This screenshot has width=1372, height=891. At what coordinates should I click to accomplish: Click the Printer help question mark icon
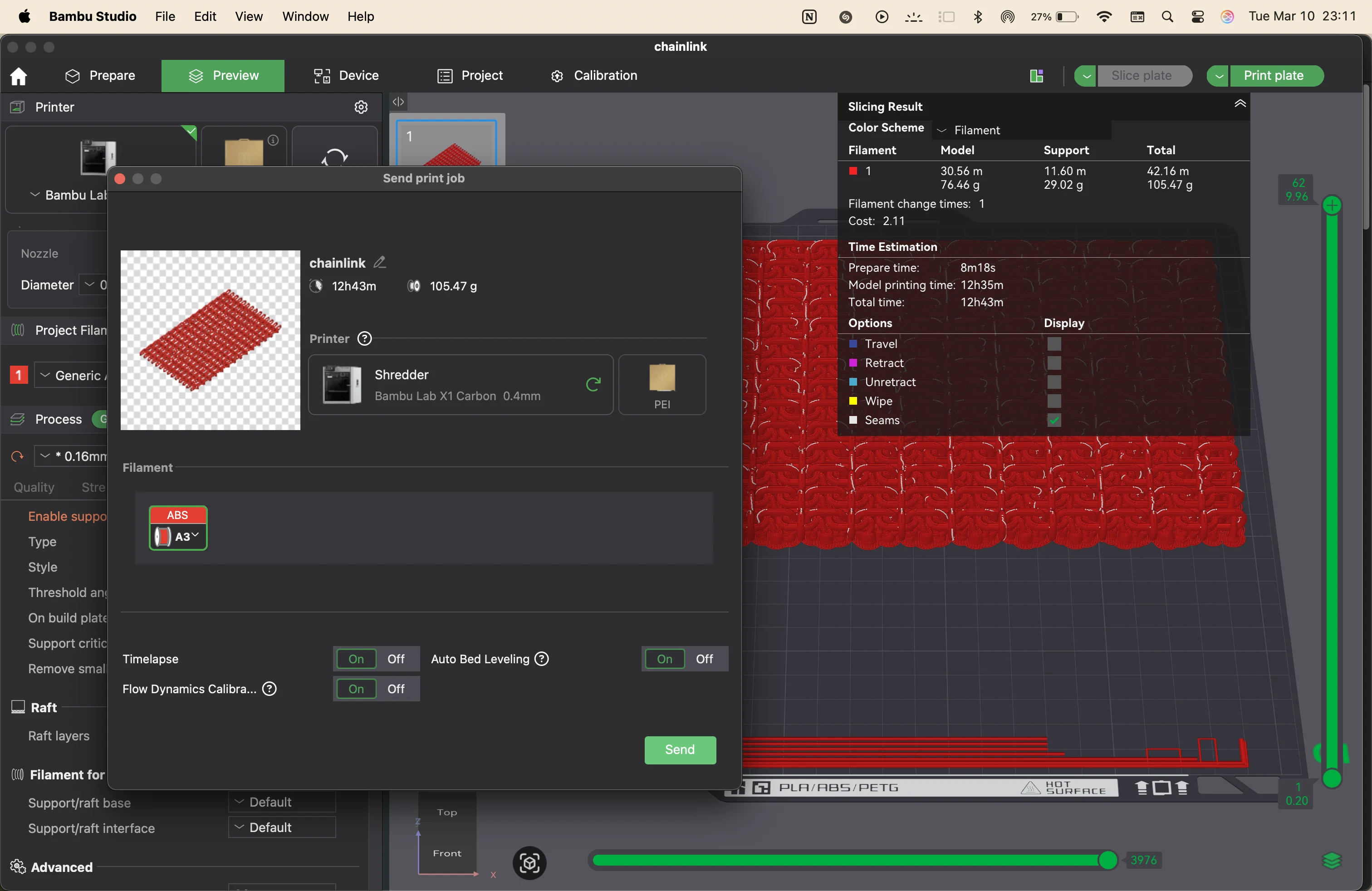tap(364, 339)
